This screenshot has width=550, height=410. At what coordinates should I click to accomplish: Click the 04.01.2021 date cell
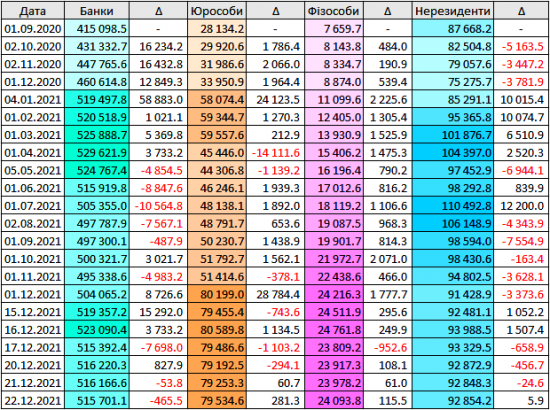click(x=32, y=100)
